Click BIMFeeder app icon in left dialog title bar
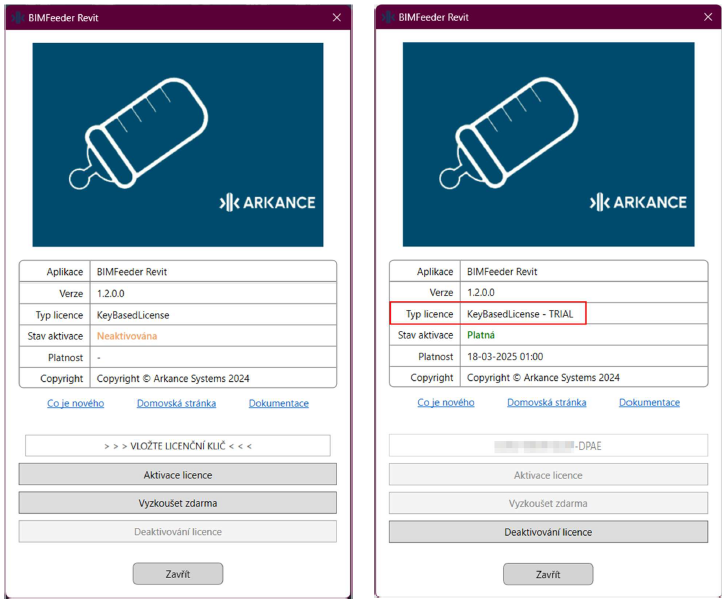This screenshot has height=604, width=726. [17, 17]
